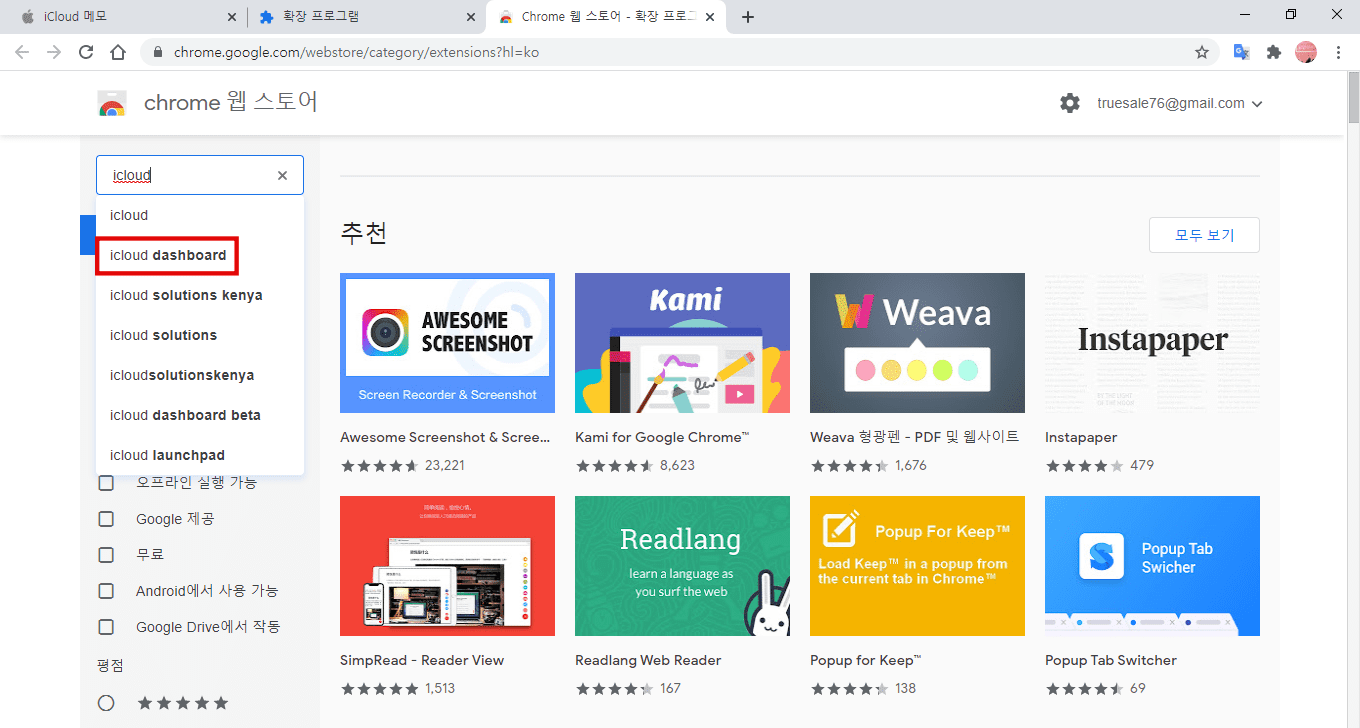Reload the current page
Image resolution: width=1360 pixels, height=728 pixels.
[86, 52]
